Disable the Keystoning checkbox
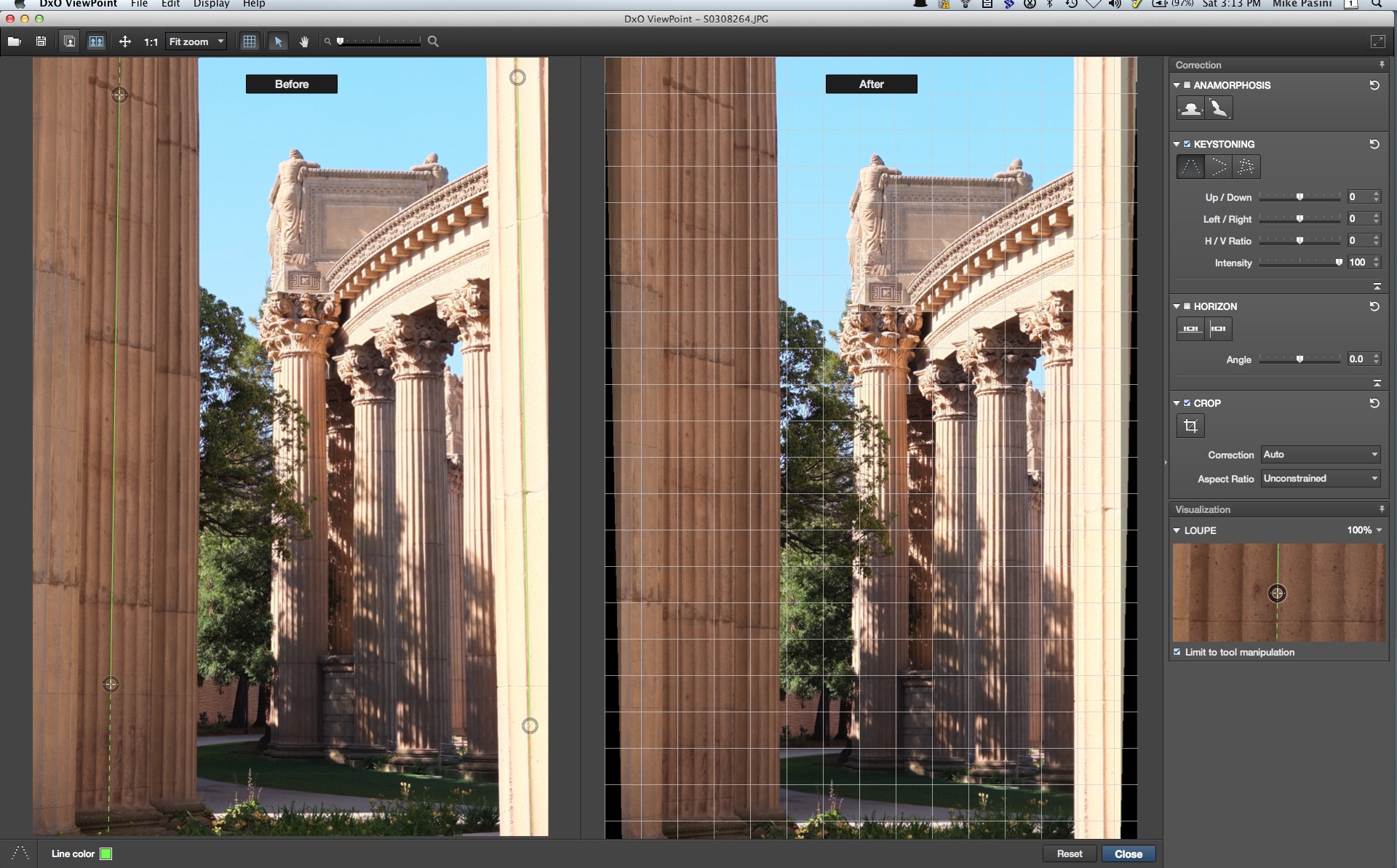Viewport: 1397px width, 868px height. (1187, 144)
